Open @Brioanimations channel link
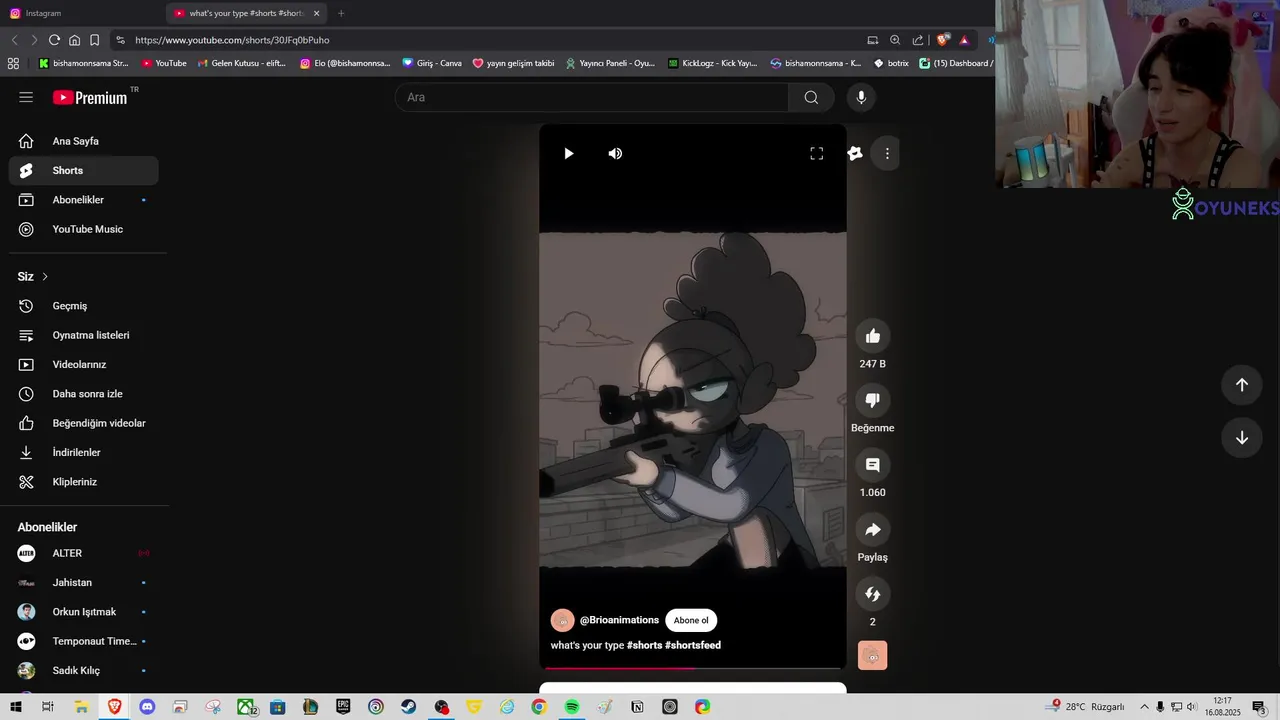 point(619,620)
